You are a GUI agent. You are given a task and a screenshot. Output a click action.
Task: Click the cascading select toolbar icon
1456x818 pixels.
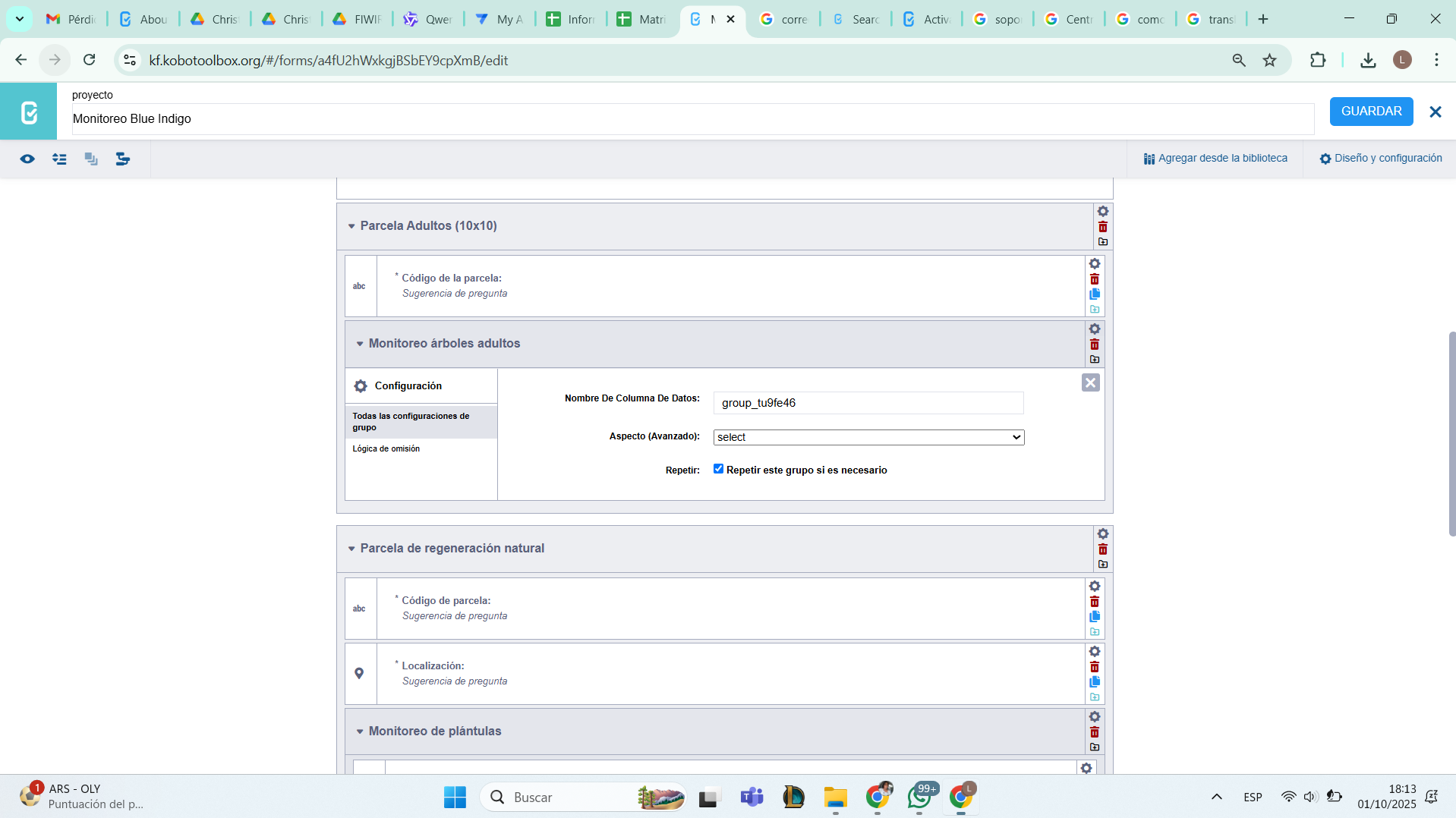pyautogui.click(x=122, y=159)
